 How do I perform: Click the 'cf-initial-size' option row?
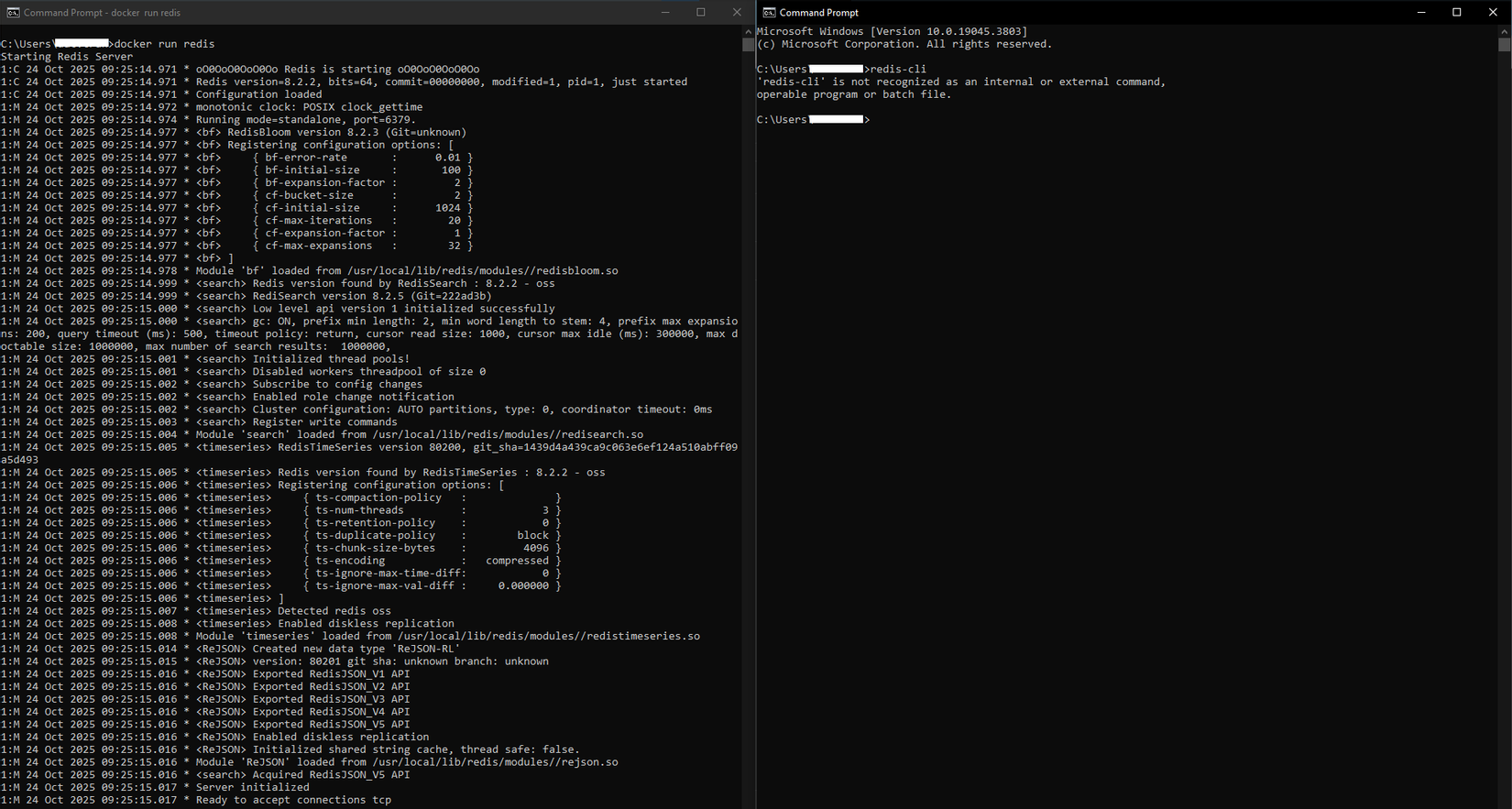pos(236,208)
